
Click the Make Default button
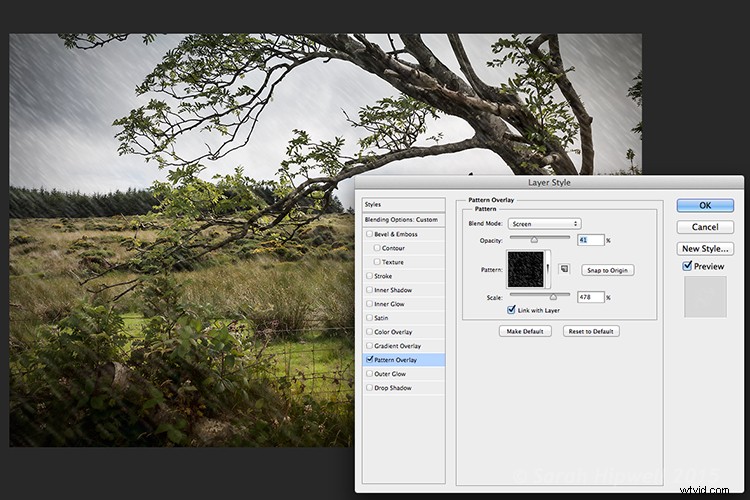pos(525,331)
